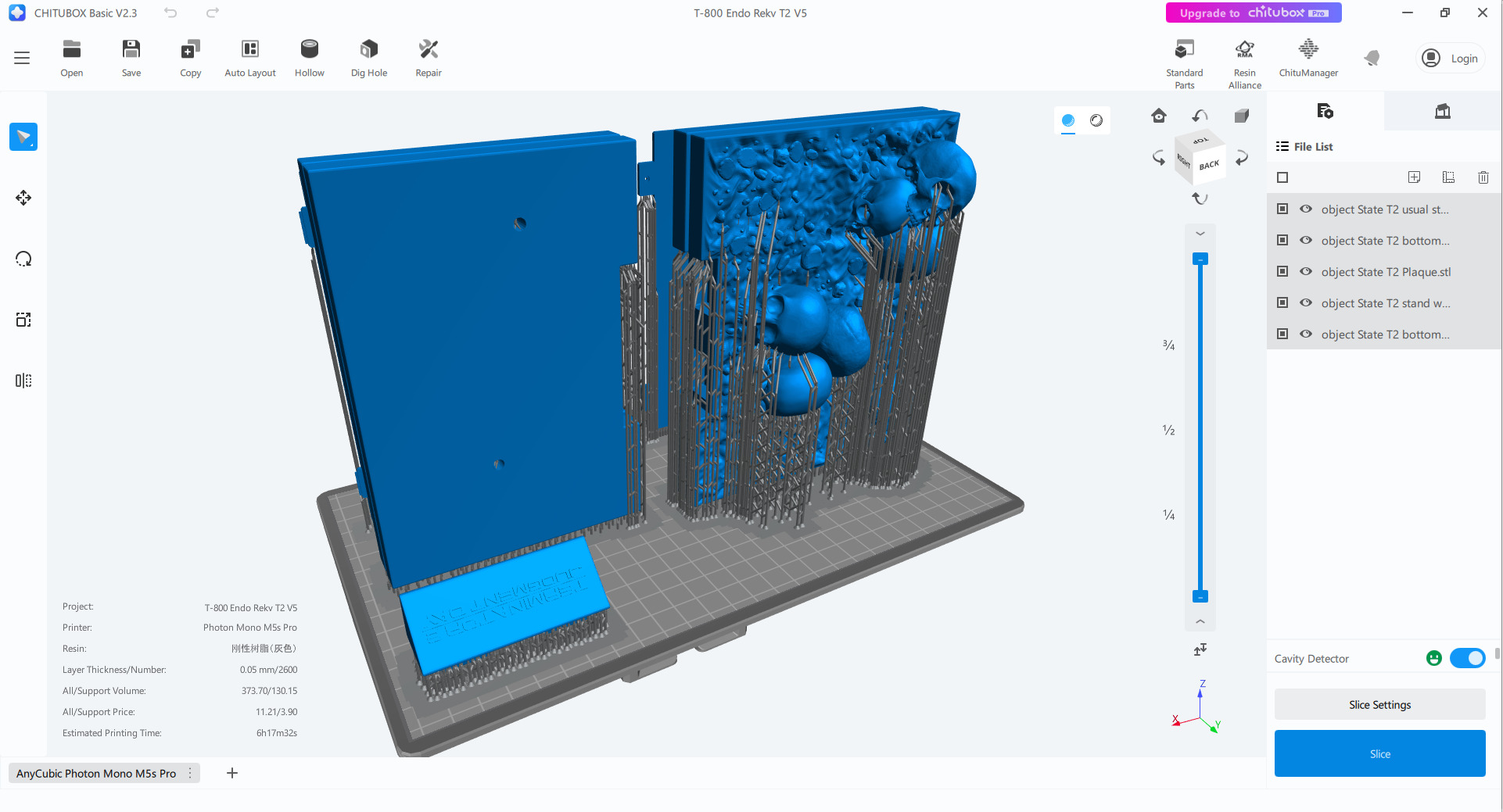Select the Scale tool in left sidebar

click(x=23, y=320)
